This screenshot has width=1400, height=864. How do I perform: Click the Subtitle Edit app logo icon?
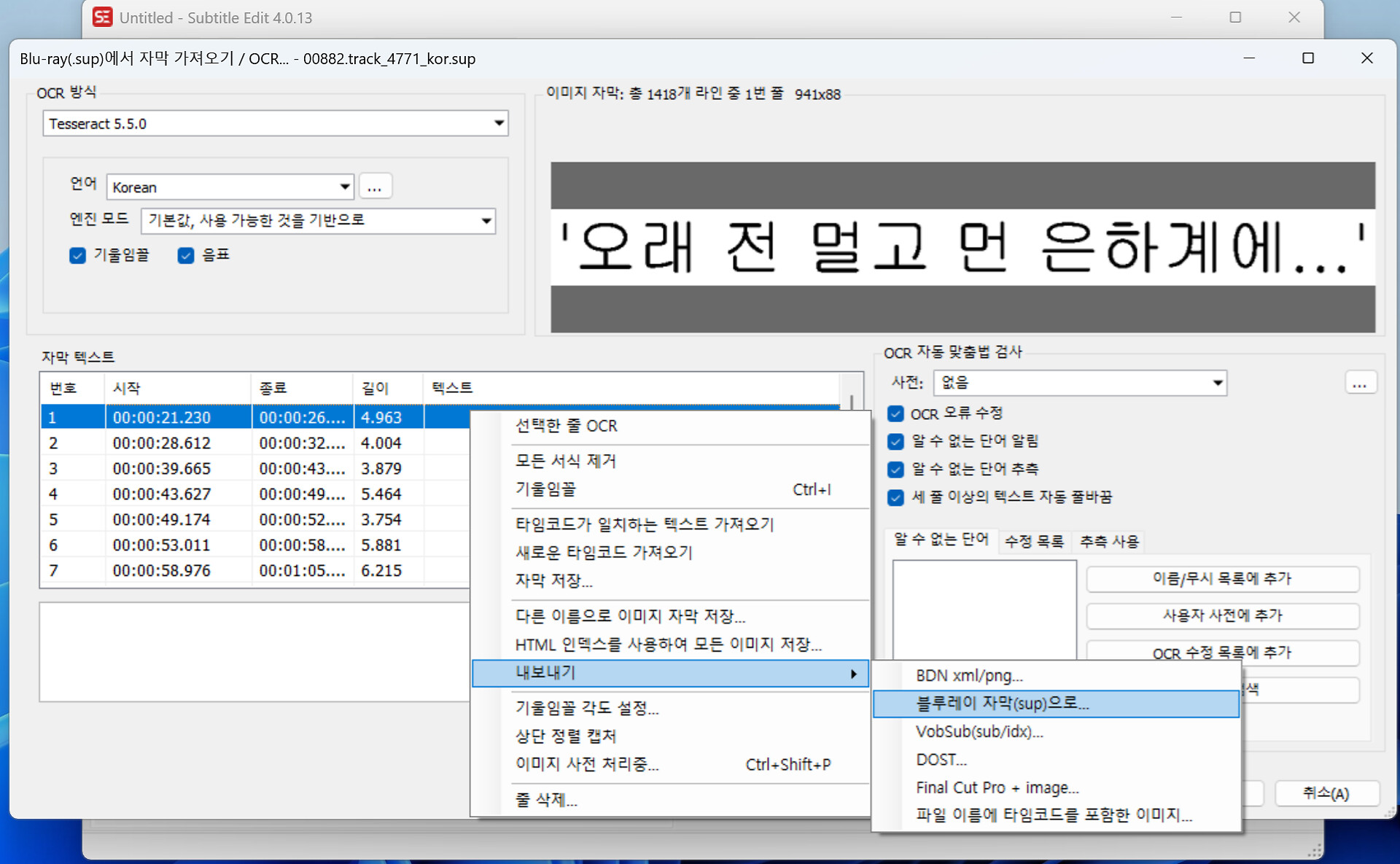click(x=103, y=17)
